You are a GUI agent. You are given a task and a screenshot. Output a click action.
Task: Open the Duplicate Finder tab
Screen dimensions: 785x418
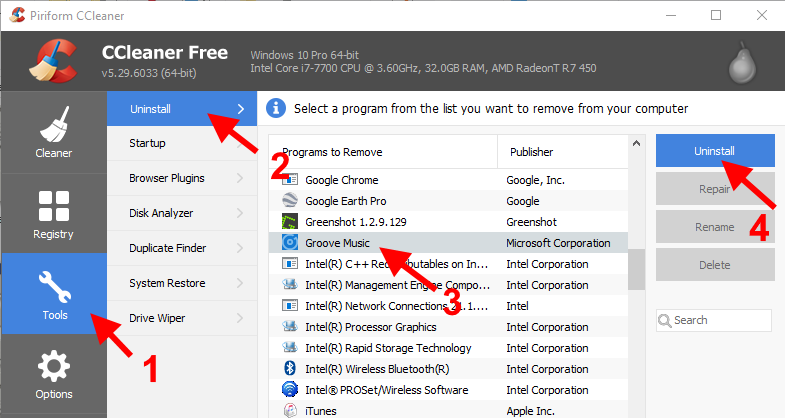(182, 248)
